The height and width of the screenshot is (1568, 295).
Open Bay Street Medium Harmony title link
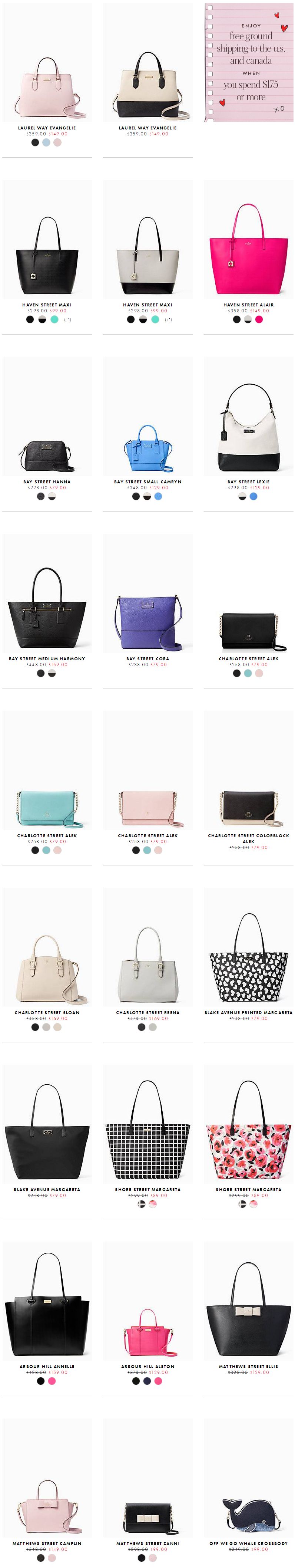(x=47, y=658)
